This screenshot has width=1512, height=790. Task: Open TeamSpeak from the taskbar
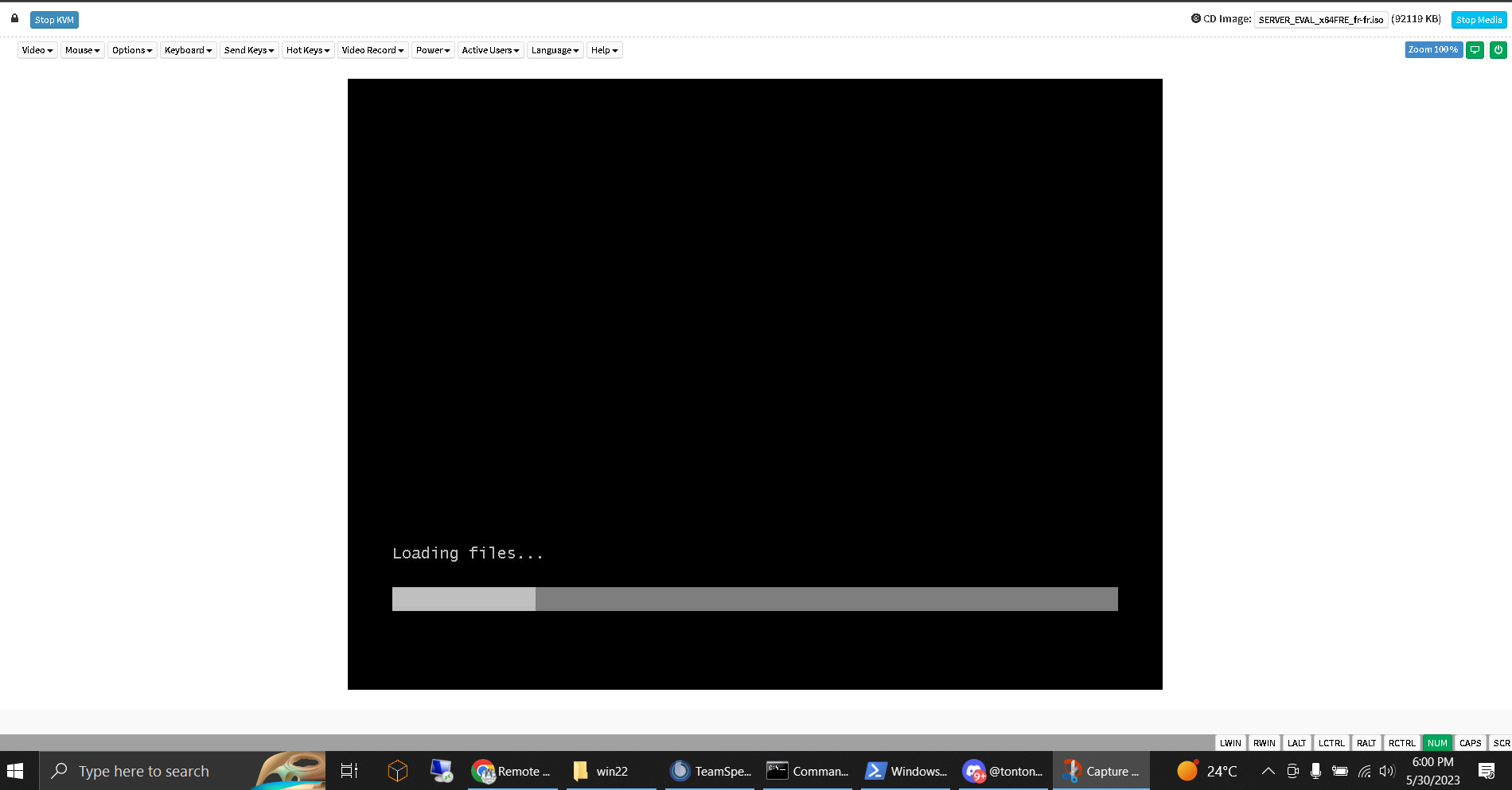[711, 771]
